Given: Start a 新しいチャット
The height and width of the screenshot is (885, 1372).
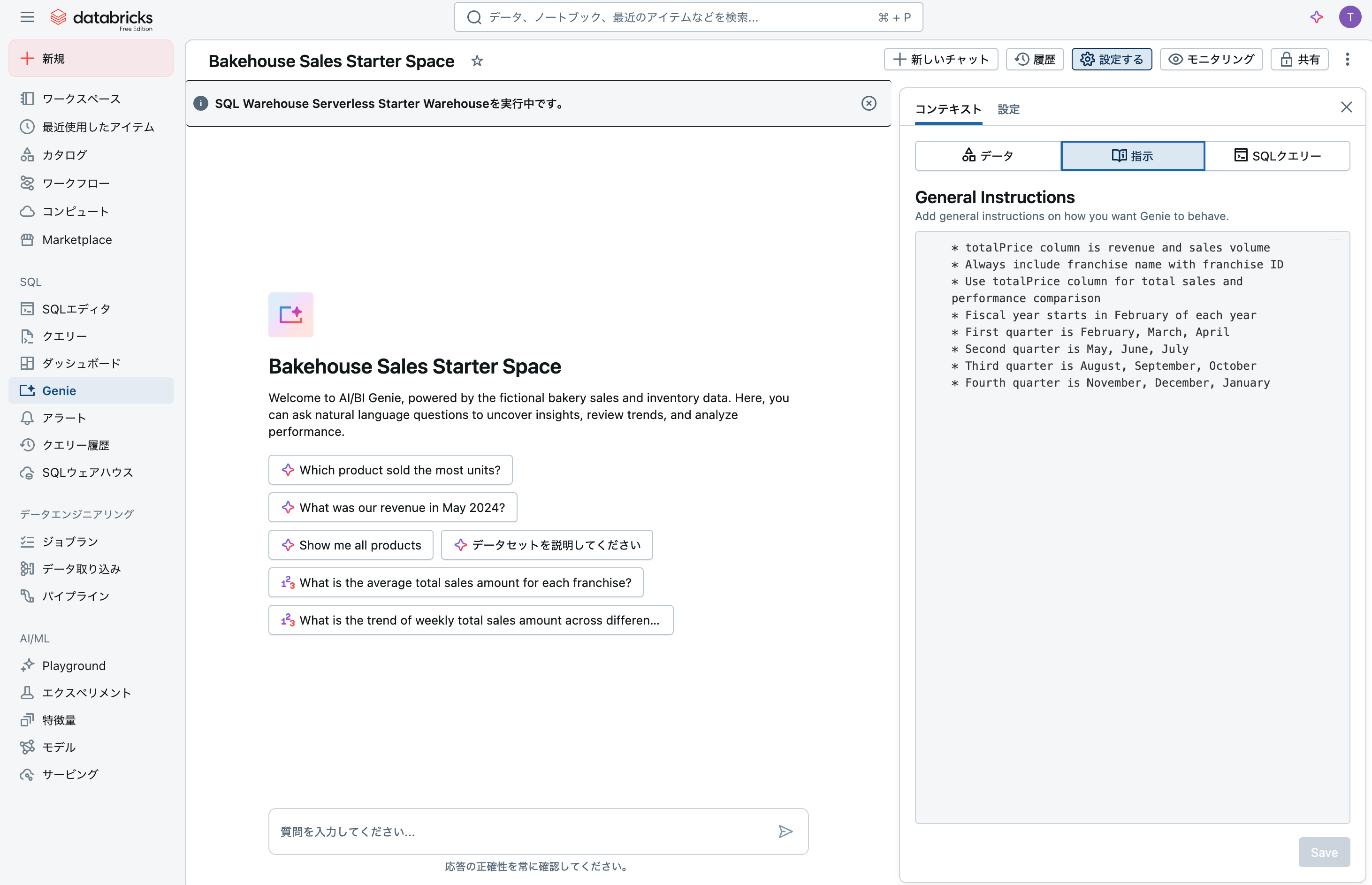Looking at the screenshot, I should (x=940, y=59).
